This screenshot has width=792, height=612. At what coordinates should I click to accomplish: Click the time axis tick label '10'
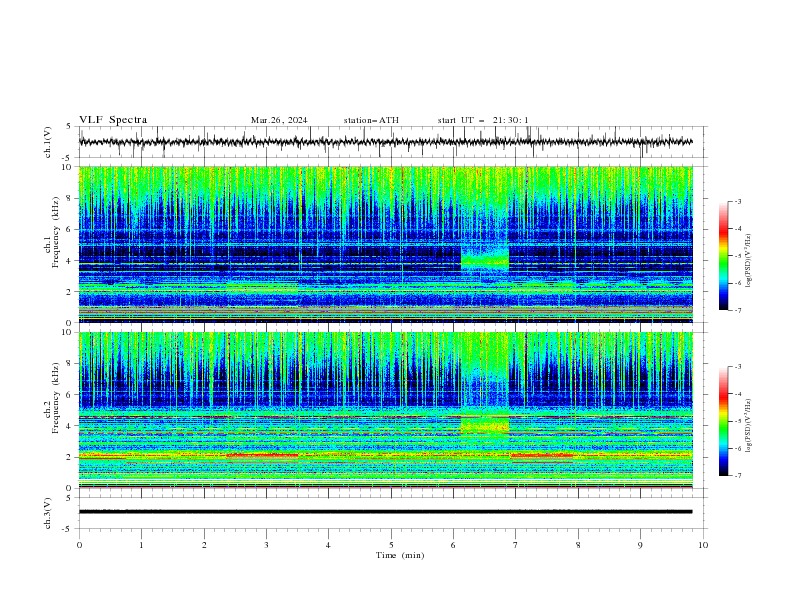coord(703,545)
